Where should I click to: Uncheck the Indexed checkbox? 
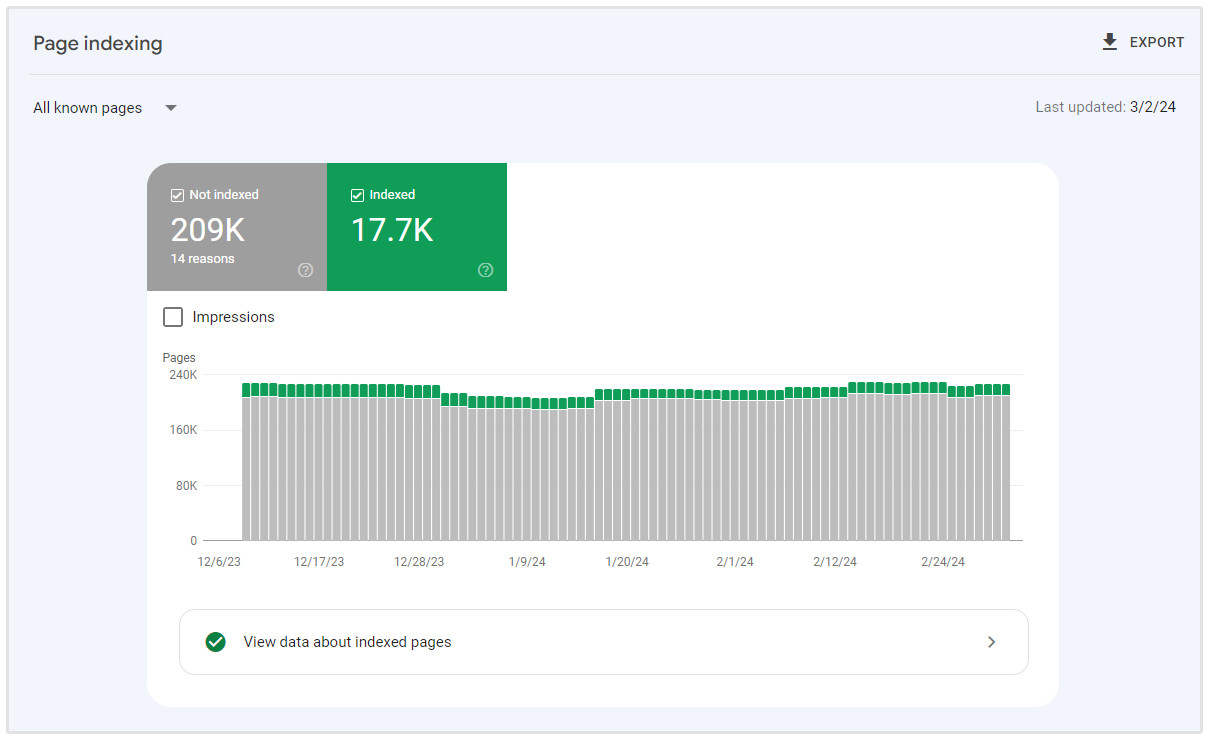[357, 195]
